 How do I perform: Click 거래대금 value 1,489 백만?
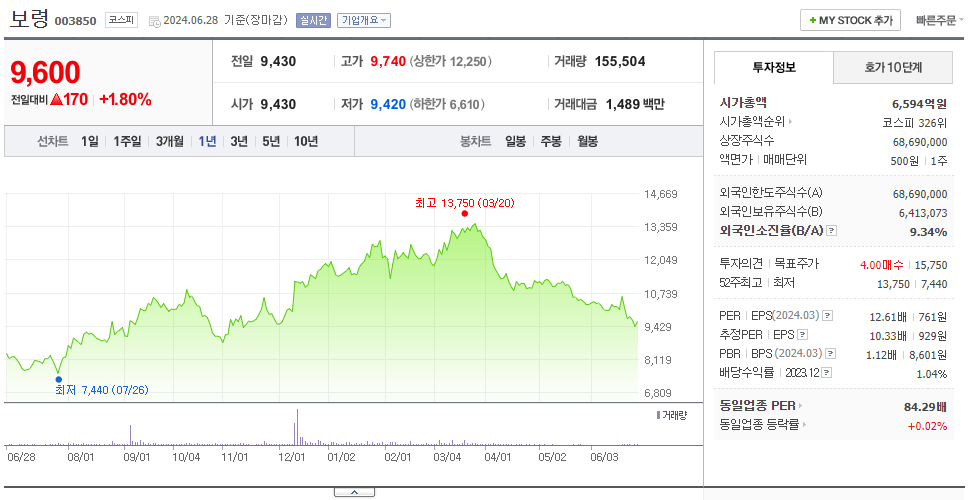point(635,104)
